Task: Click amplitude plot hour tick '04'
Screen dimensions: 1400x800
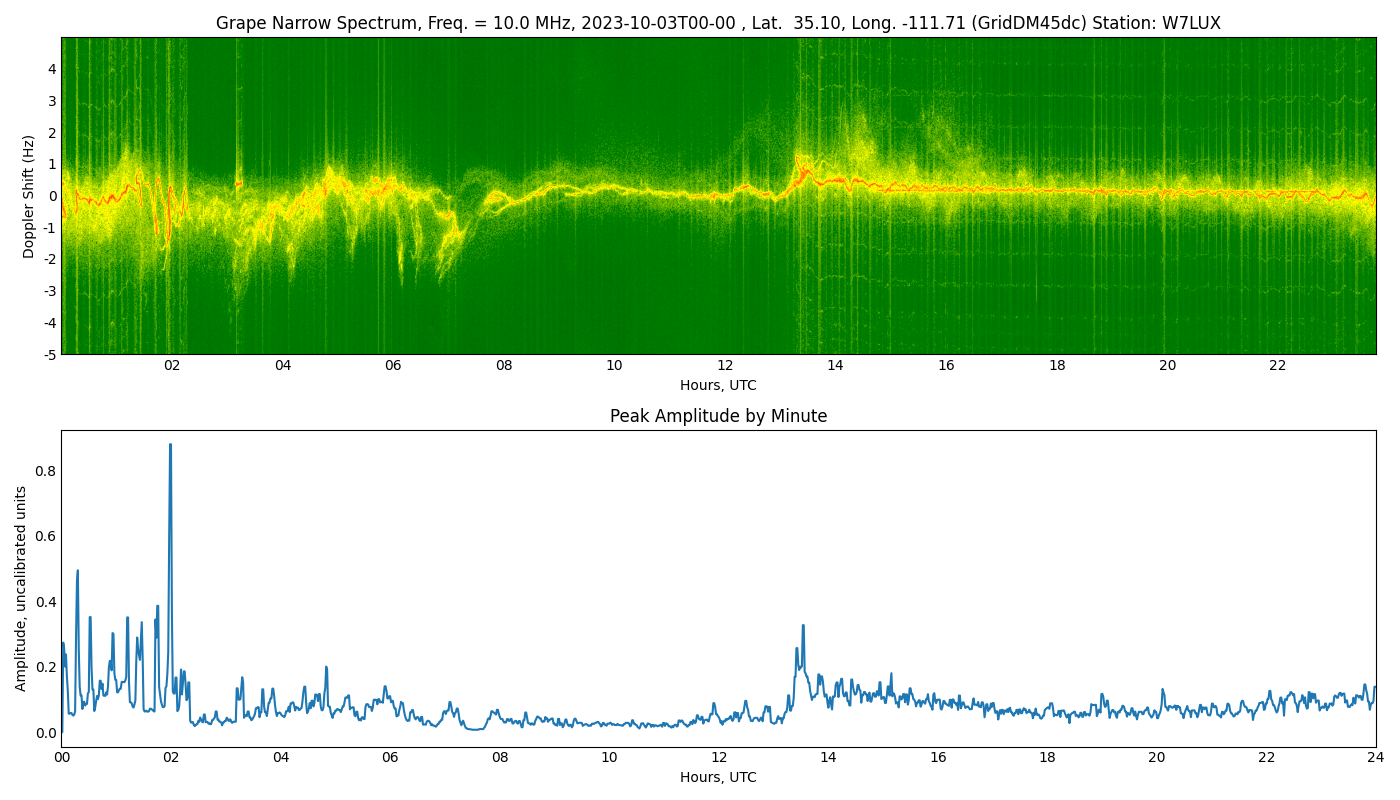Action: (x=281, y=758)
